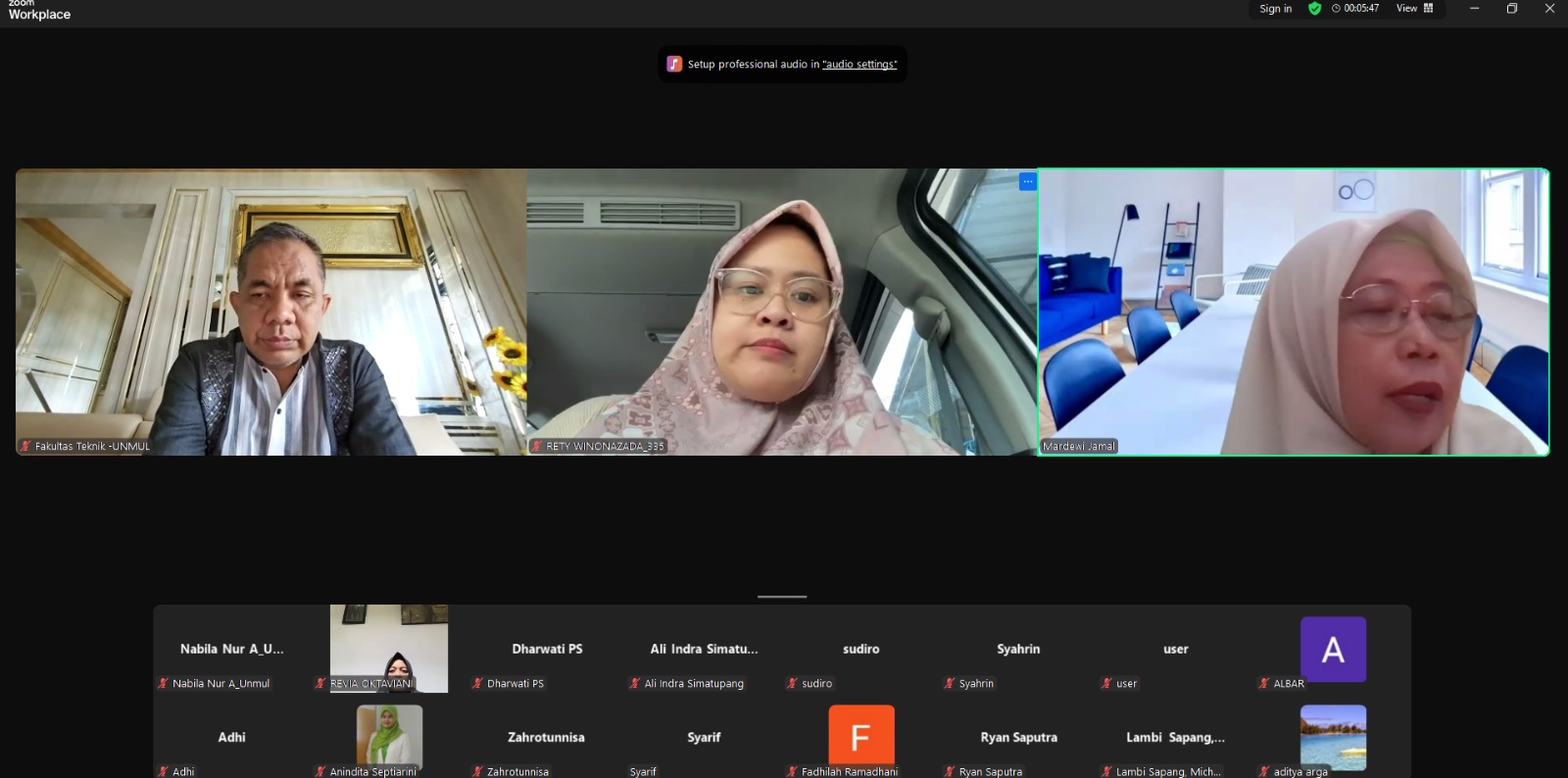Click the Sign in button
This screenshot has height=778, width=1568.
(1275, 9)
